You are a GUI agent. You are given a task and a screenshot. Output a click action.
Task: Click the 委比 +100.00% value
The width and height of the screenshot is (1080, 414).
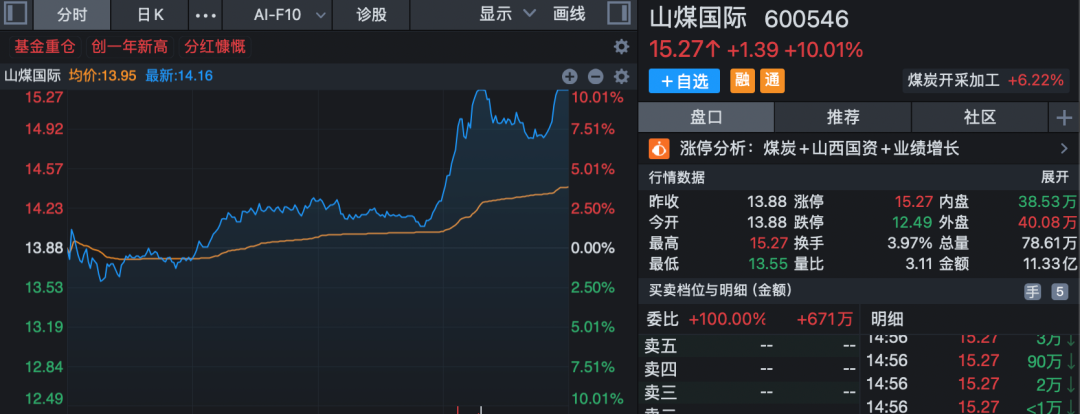[727, 319]
